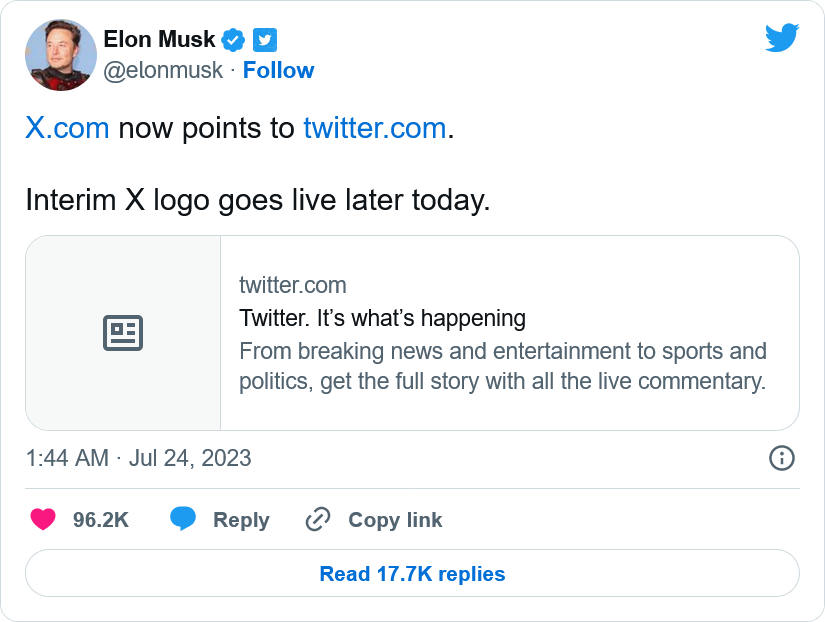Click the Reply text label

click(x=241, y=520)
